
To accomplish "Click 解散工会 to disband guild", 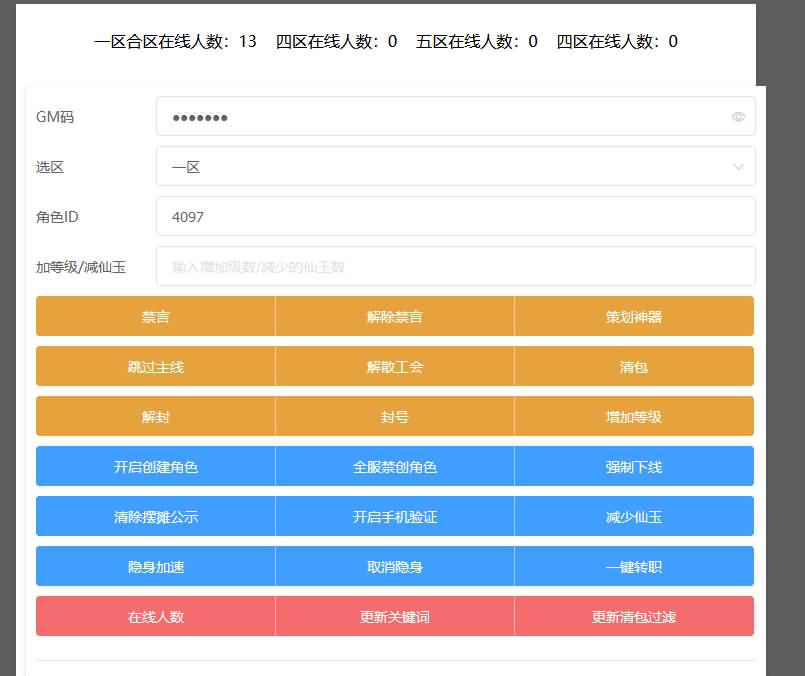I will tap(394, 366).
